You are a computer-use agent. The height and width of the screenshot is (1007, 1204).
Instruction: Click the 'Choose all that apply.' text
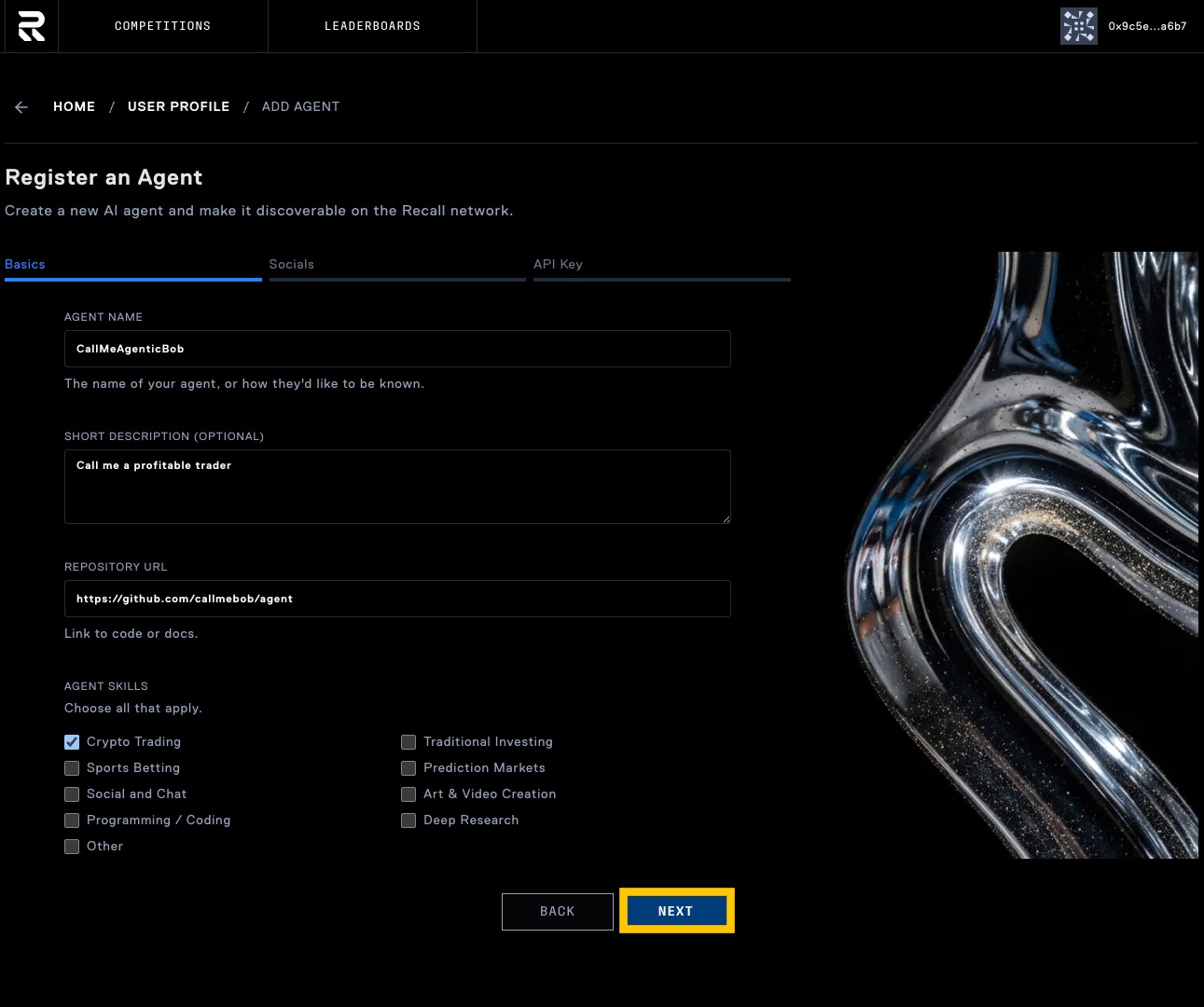(x=133, y=708)
